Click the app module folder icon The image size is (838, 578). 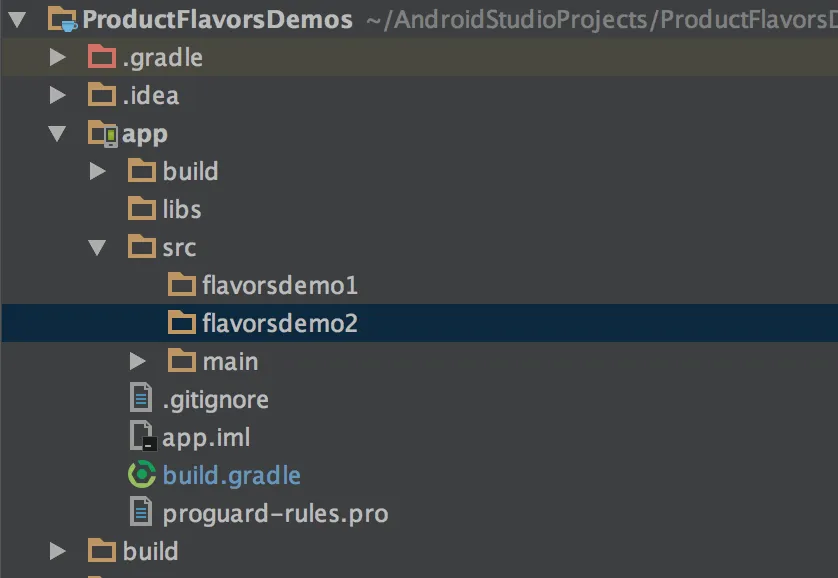point(103,133)
